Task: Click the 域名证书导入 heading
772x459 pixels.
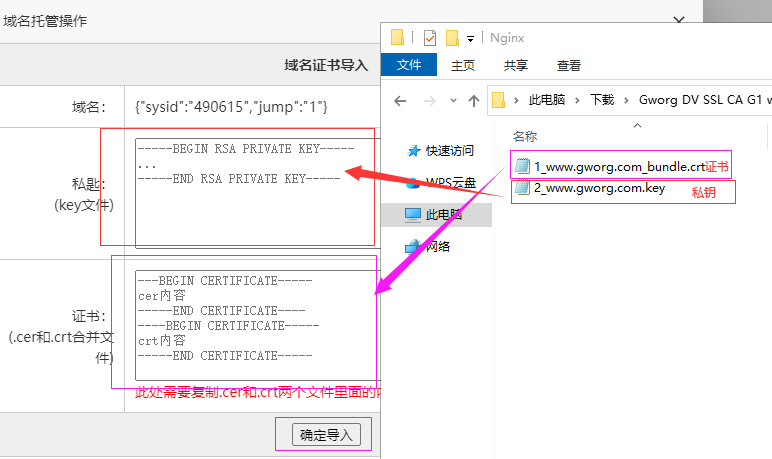Action: (326, 65)
